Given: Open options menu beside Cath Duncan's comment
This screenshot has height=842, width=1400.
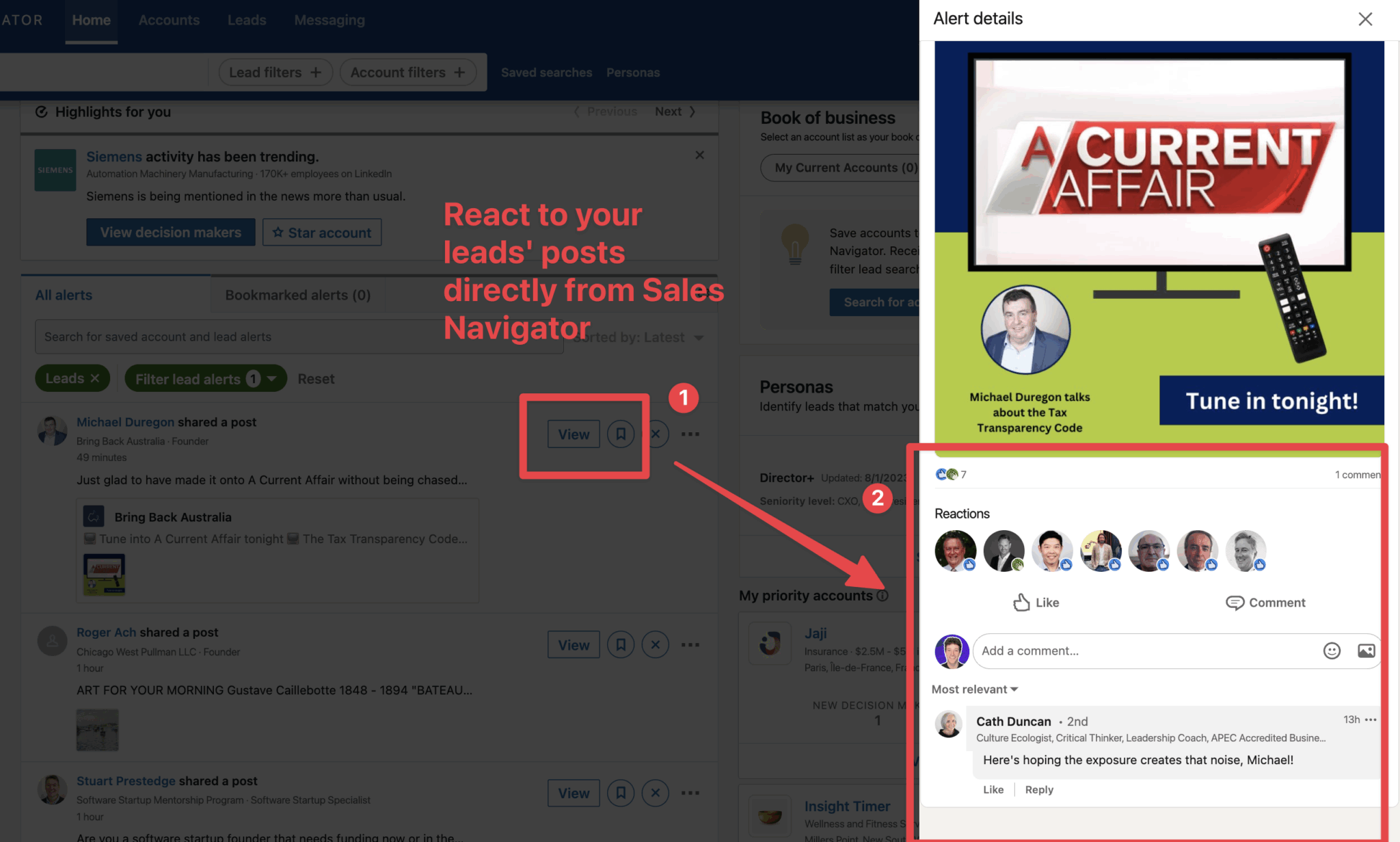Looking at the screenshot, I should tap(1371, 720).
